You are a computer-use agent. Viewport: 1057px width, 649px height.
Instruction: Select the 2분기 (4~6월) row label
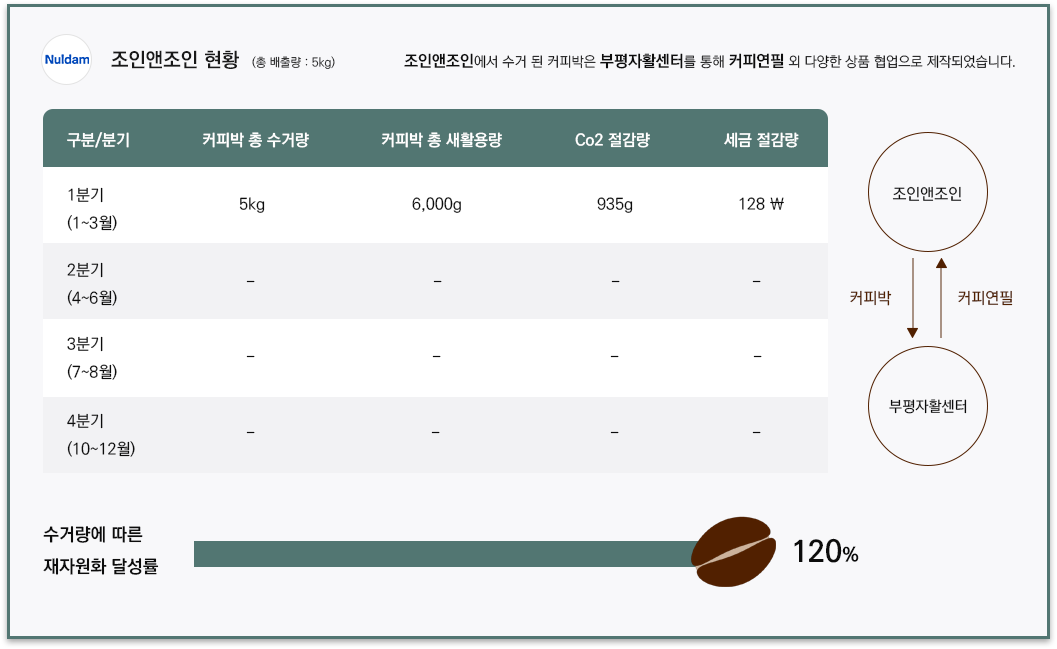92,283
